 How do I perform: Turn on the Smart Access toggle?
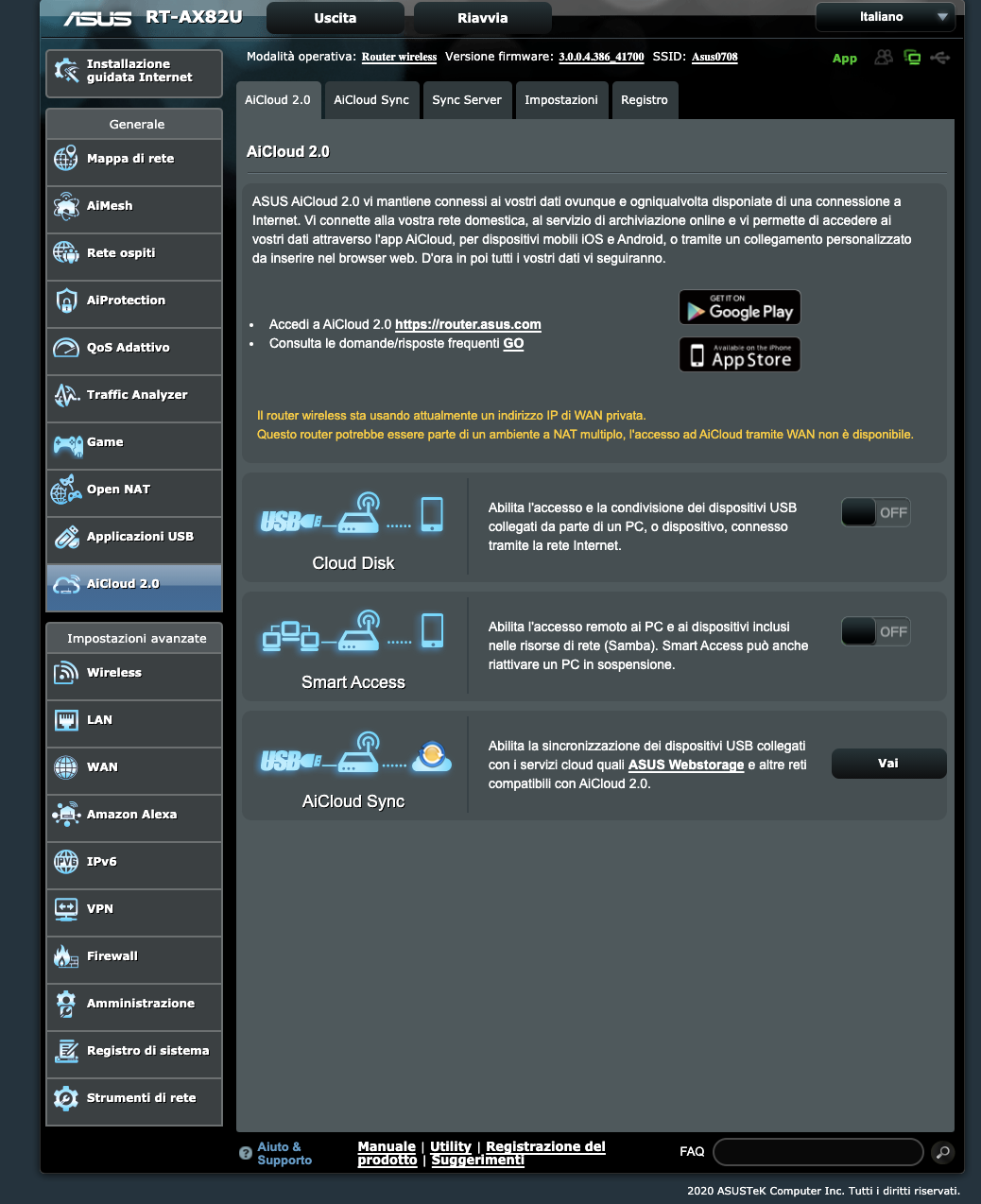point(876,631)
